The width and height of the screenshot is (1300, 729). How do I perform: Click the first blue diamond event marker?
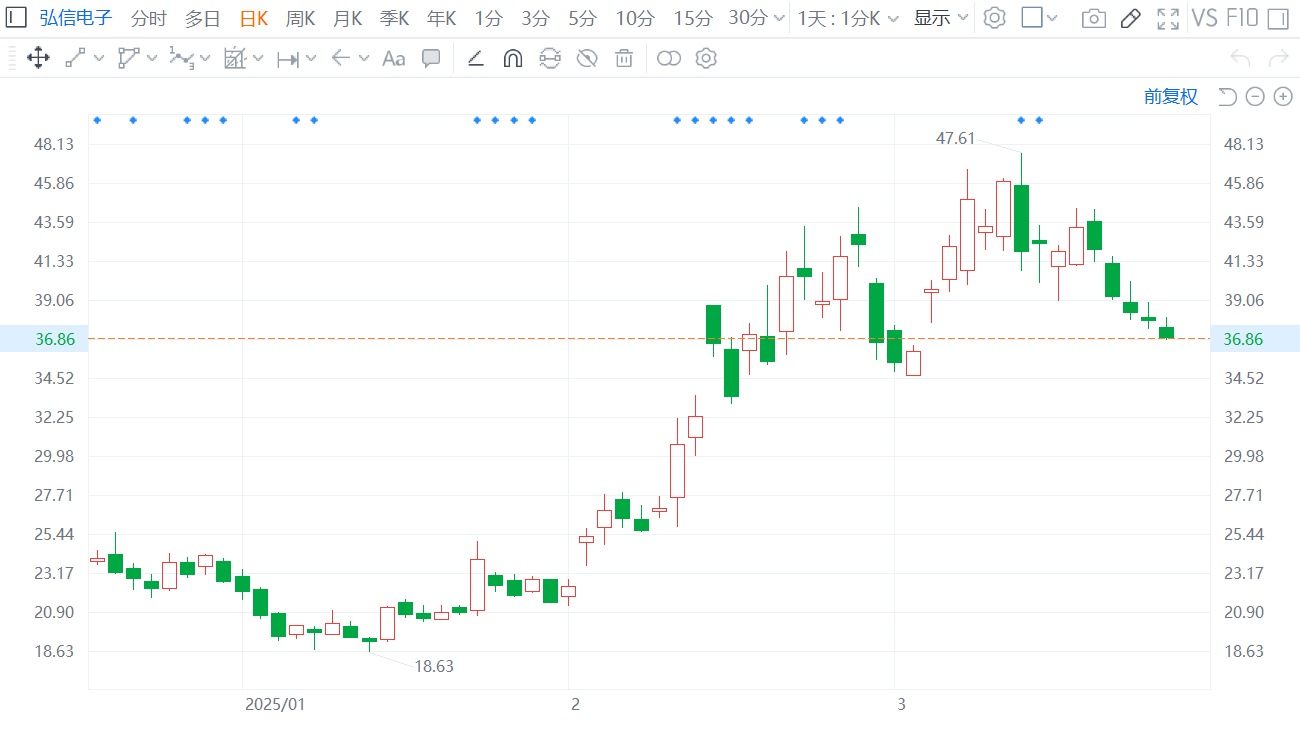coord(97,120)
